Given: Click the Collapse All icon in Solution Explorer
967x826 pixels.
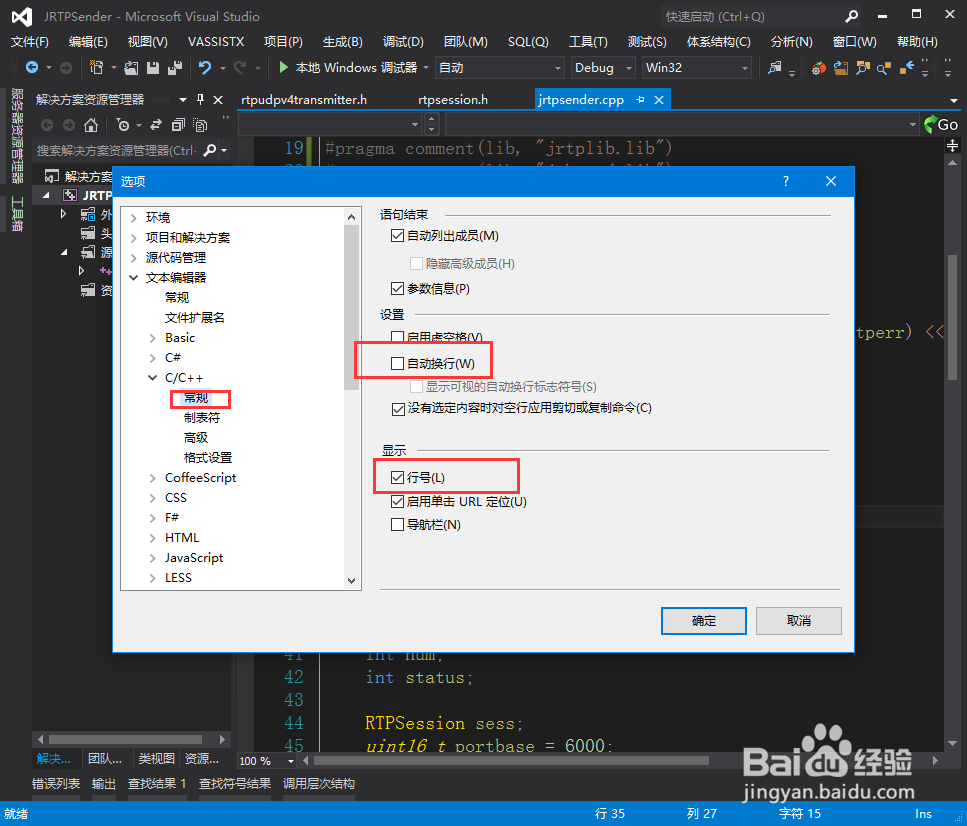Looking at the screenshot, I should [178, 126].
